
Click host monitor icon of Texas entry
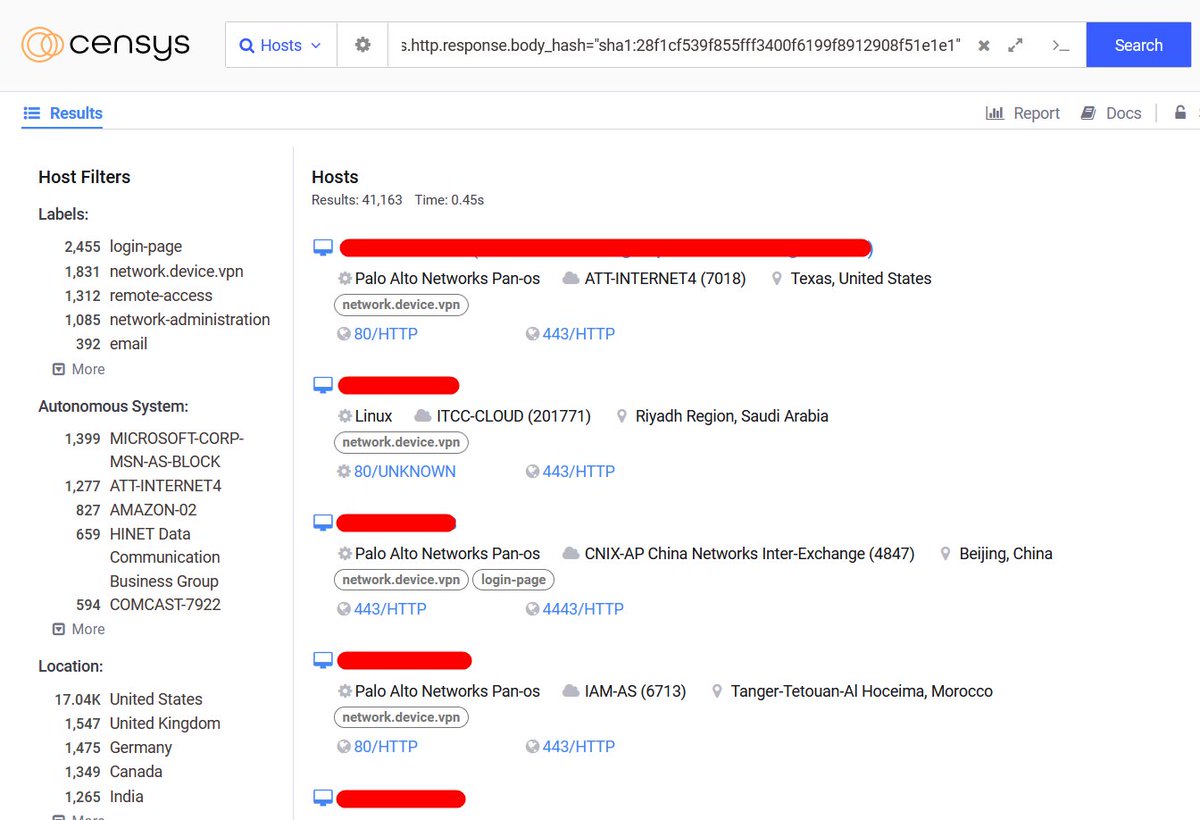tap(322, 247)
